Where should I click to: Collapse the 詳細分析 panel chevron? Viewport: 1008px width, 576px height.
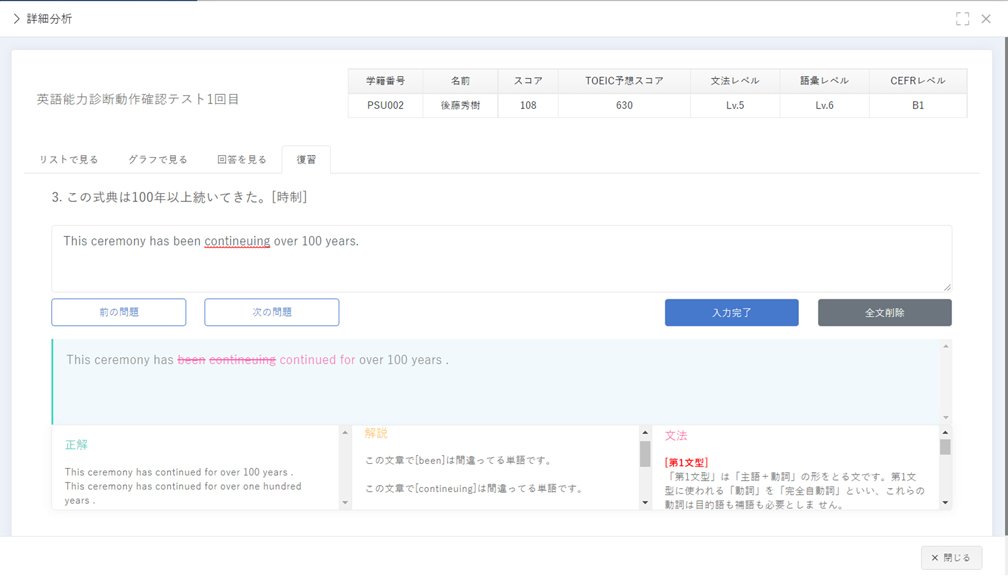tap(16, 19)
